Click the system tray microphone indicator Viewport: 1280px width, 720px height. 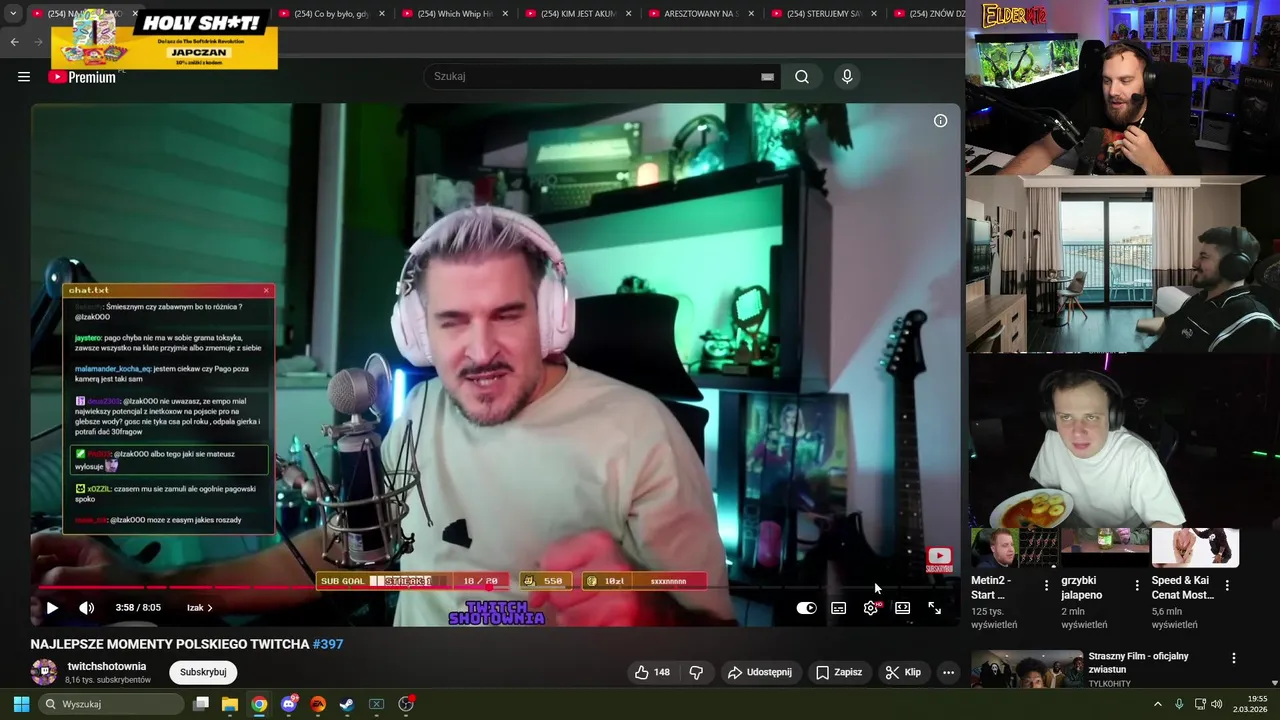tap(1179, 704)
